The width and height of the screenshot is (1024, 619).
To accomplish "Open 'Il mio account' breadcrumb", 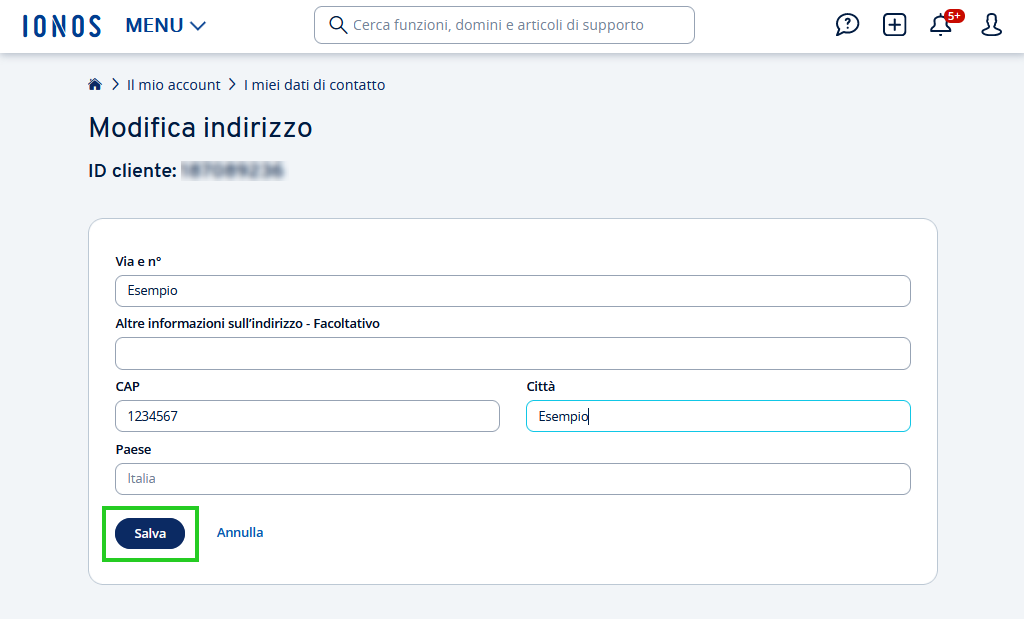I will 174,85.
